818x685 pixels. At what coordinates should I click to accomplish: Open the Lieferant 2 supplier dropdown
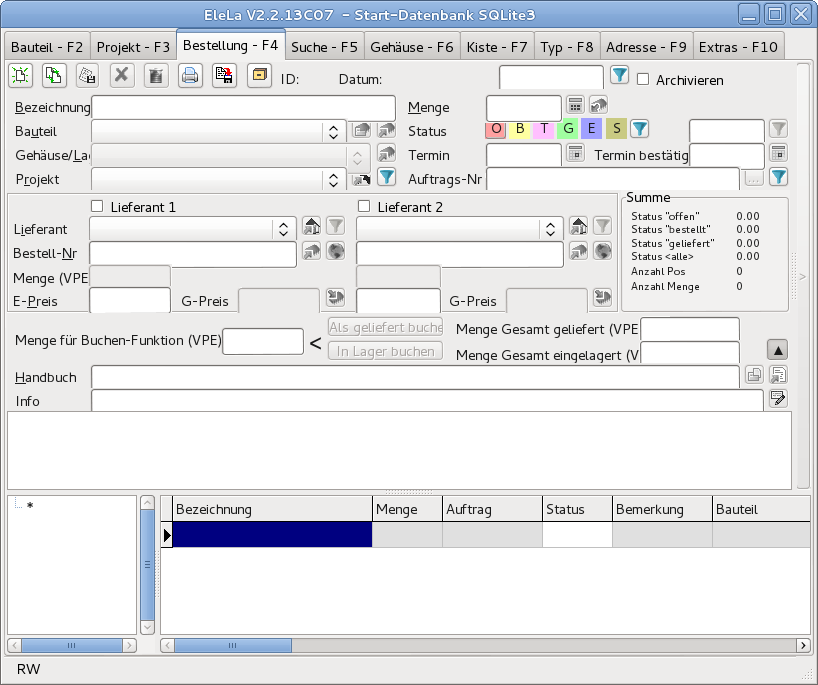pos(460,229)
